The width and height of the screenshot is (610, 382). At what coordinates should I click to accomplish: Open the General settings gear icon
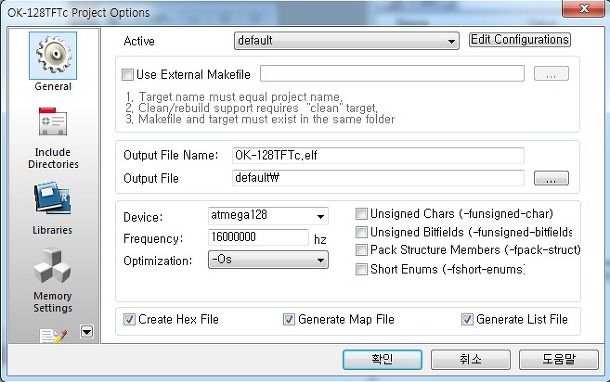pyautogui.click(x=53, y=56)
